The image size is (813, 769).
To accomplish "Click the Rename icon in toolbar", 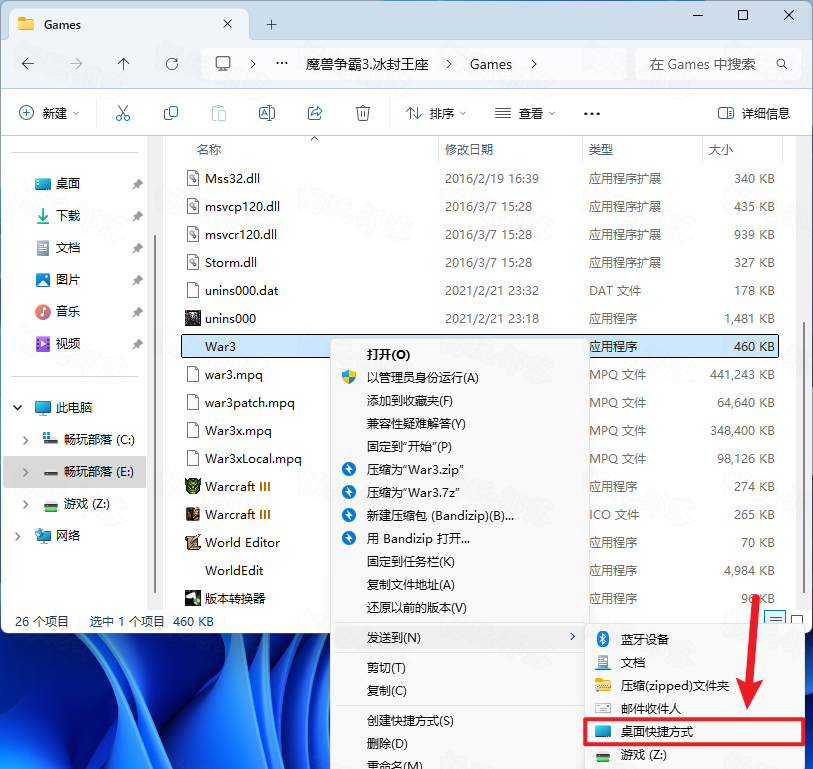I will pyautogui.click(x=267, y=113).
